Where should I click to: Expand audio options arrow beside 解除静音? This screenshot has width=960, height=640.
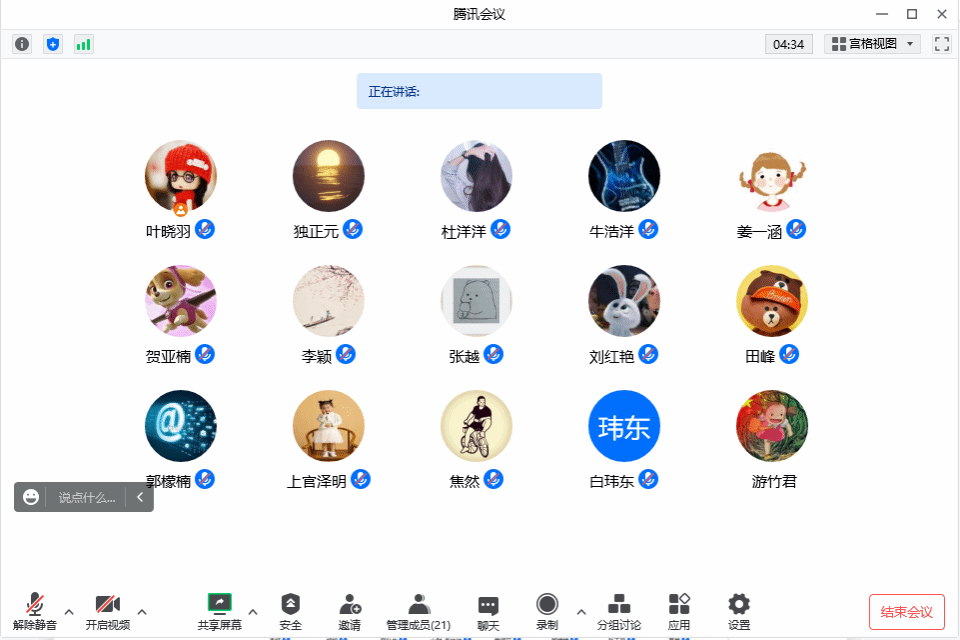click(69, 611)
